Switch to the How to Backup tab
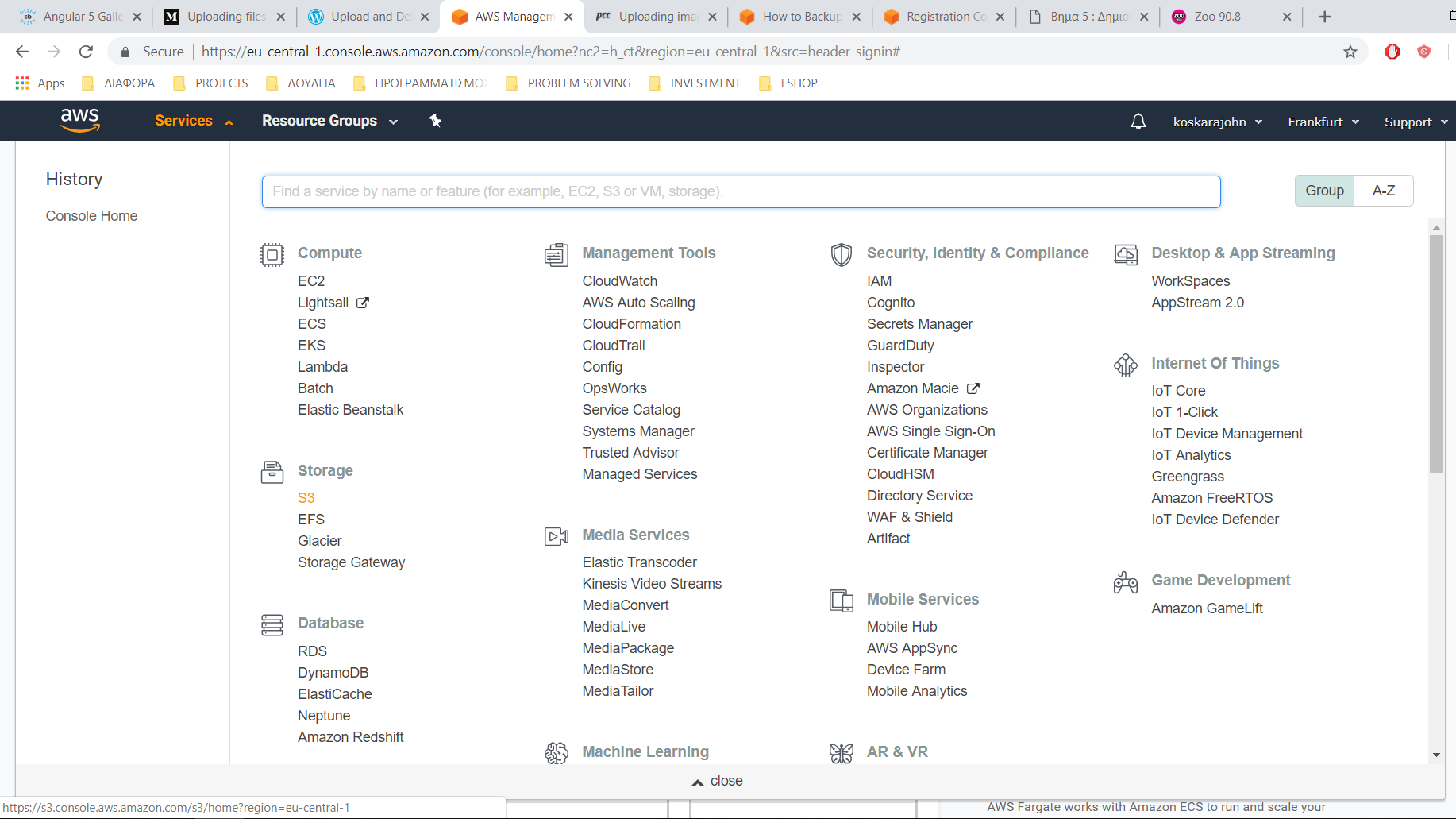This screenshot has width=1456, height=819. (800, 17)
